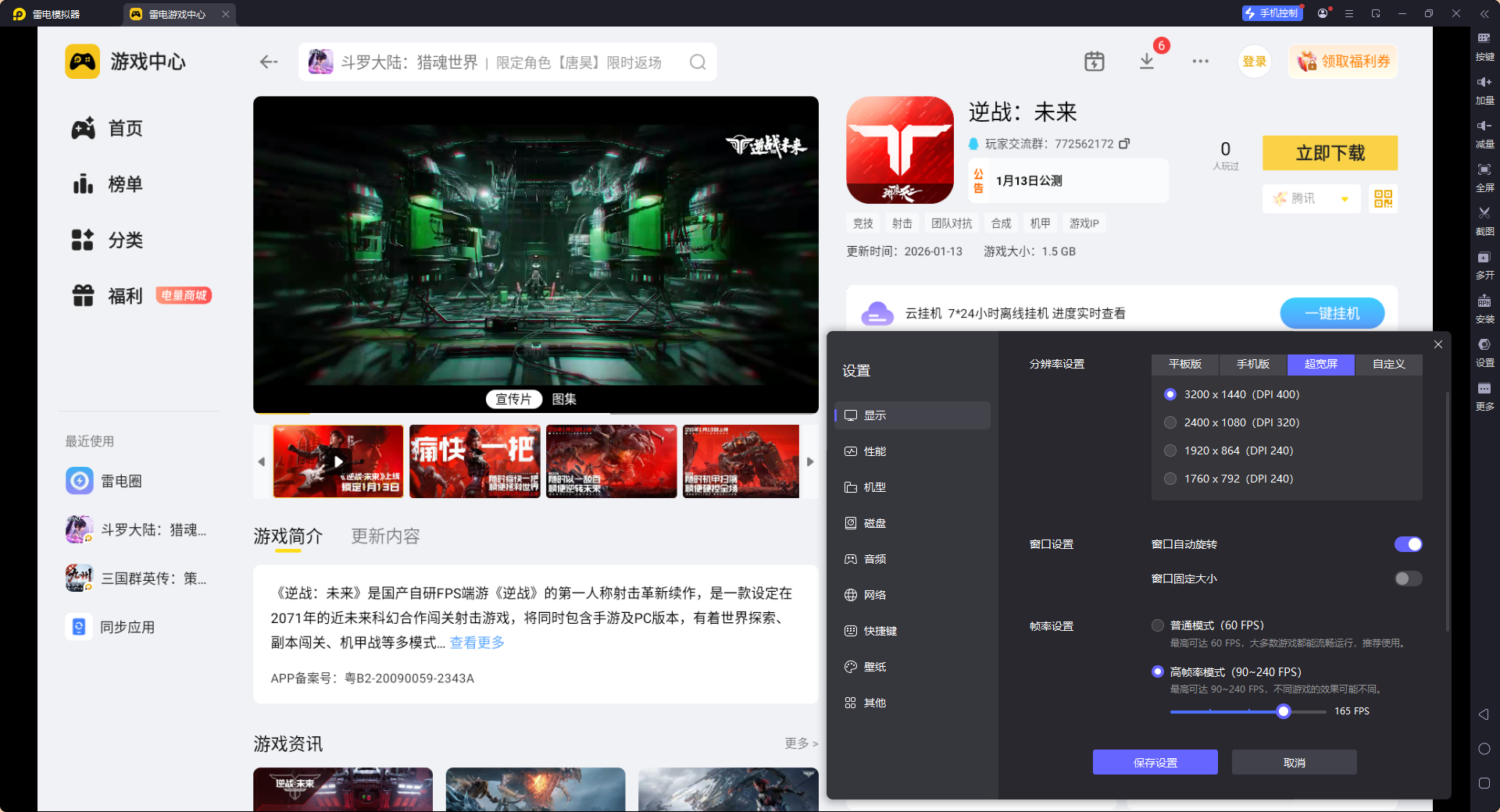Expand the 腾讯 channel dropdown

[1345, 199]
